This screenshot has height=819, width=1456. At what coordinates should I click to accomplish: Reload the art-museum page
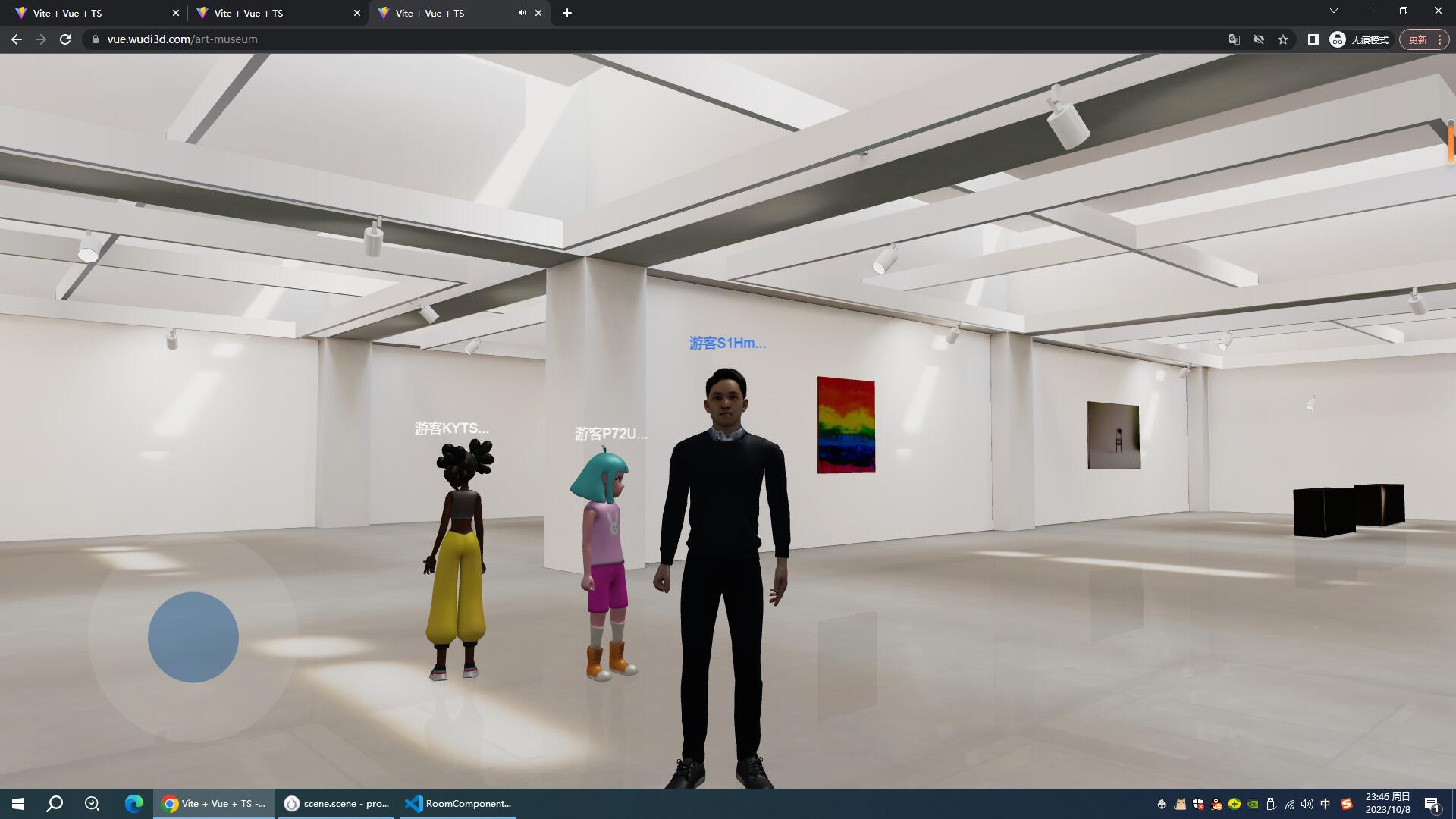(65, 39)
